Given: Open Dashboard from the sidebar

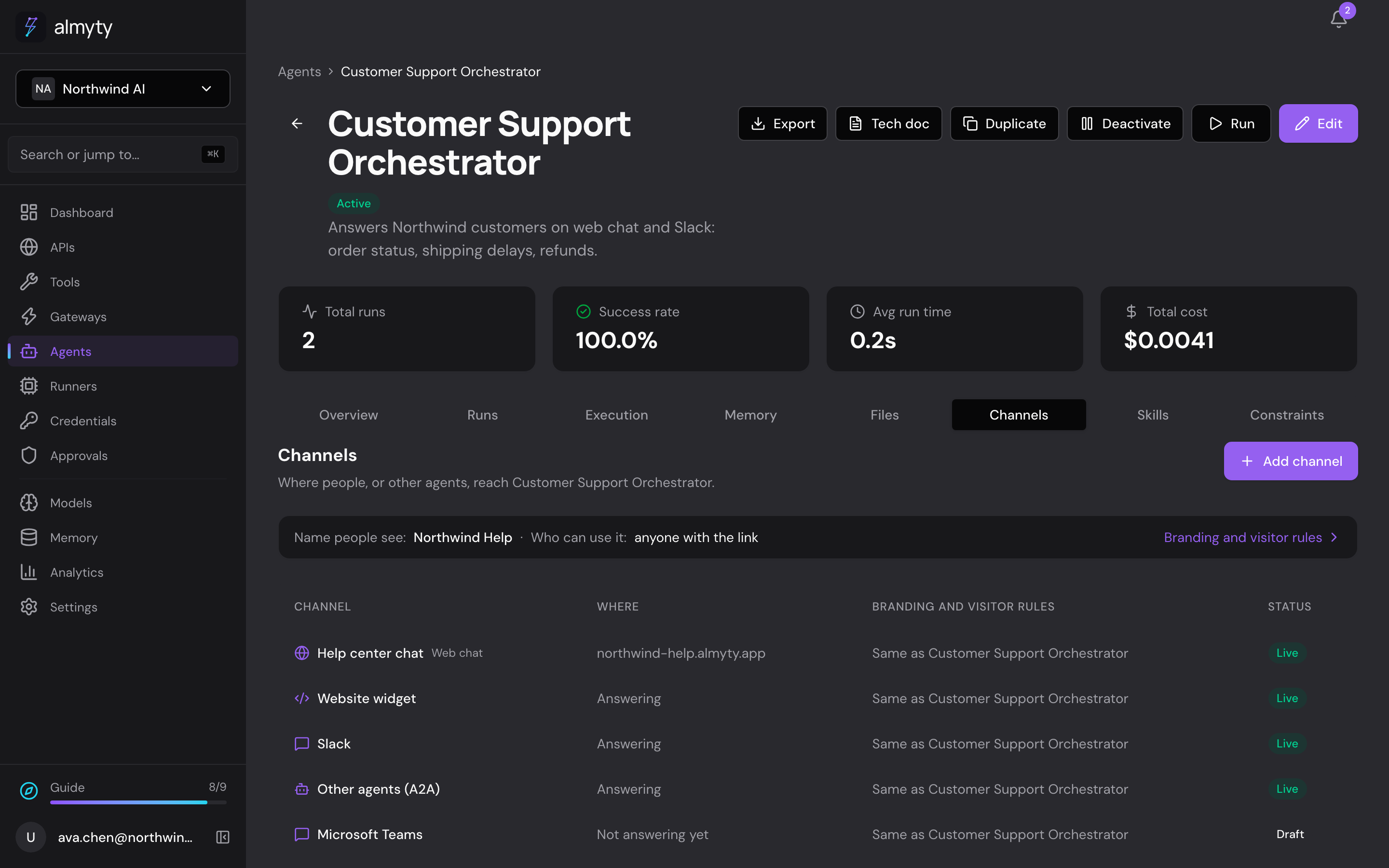Looking at the screenshot, I should [123, 212].
